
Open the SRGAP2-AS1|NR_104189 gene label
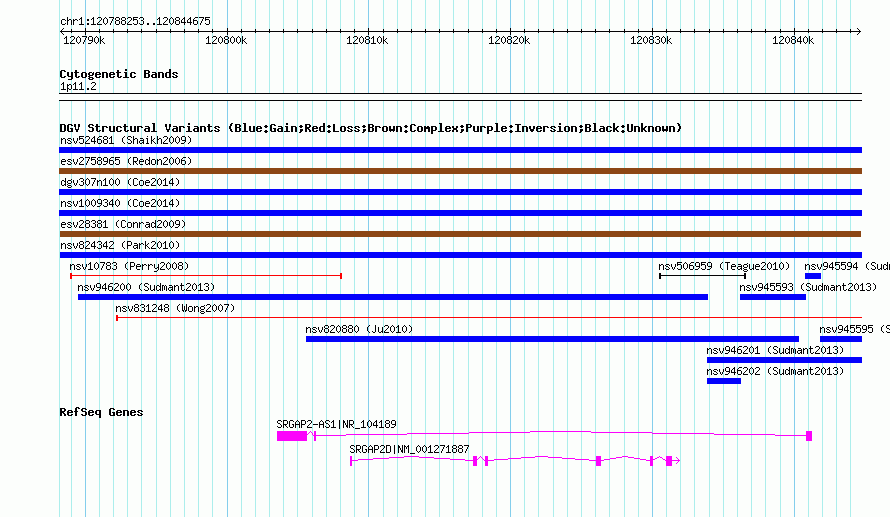336,424
